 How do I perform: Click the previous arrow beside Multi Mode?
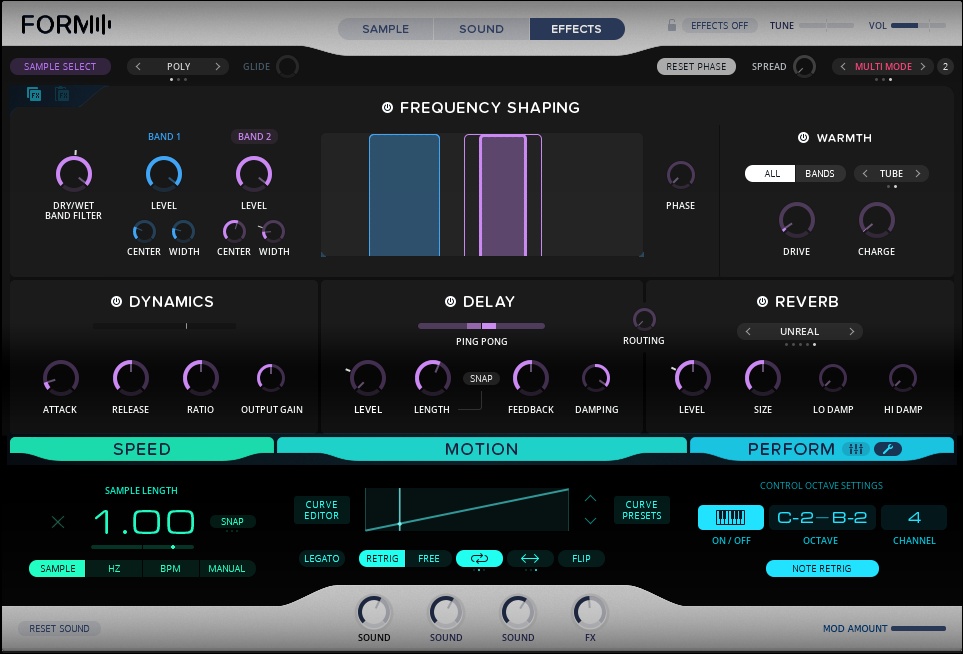[x=843, y=66]
